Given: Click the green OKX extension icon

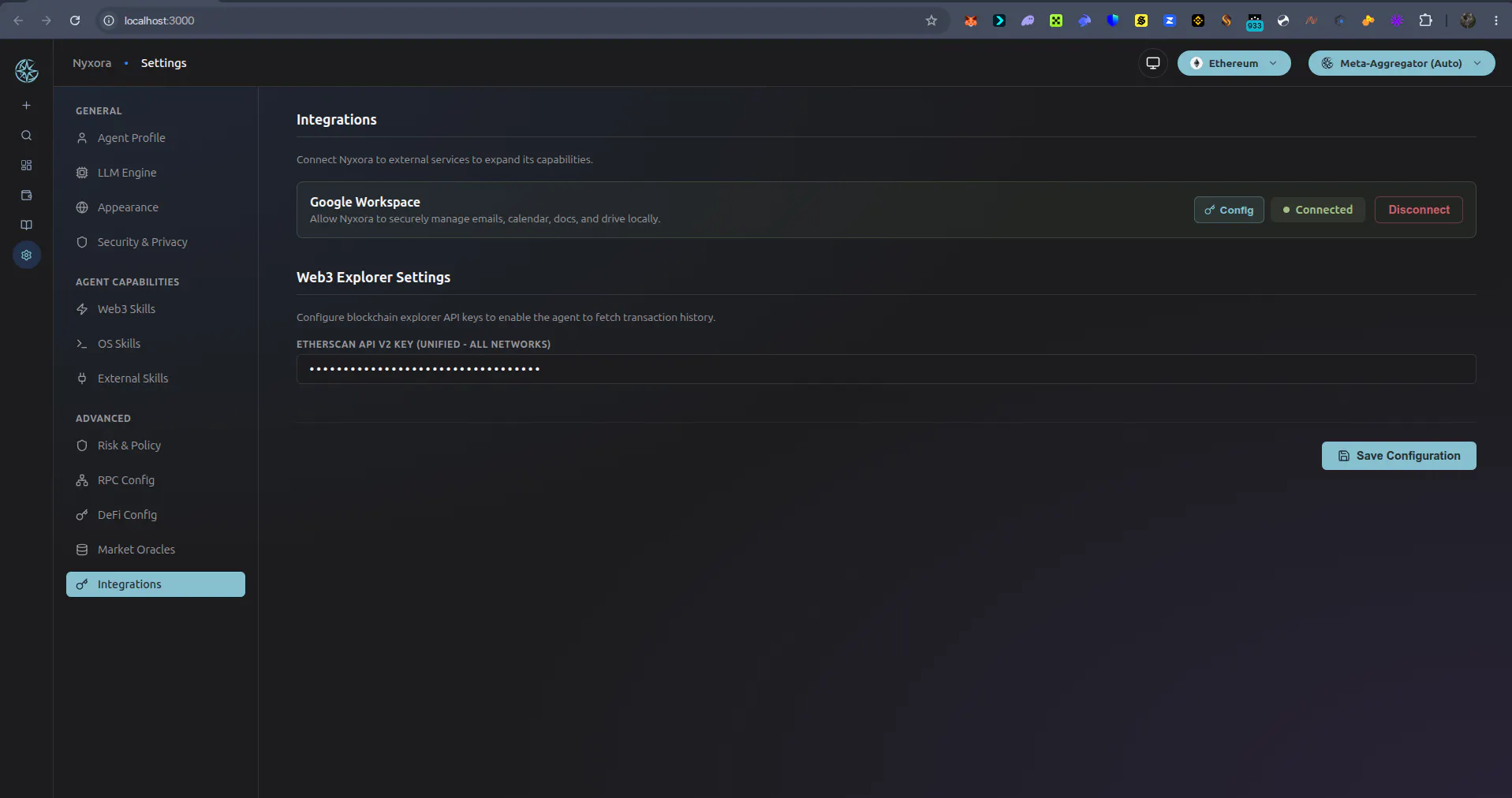Looking at the screenshot, I should click(x=1056, y=21).
